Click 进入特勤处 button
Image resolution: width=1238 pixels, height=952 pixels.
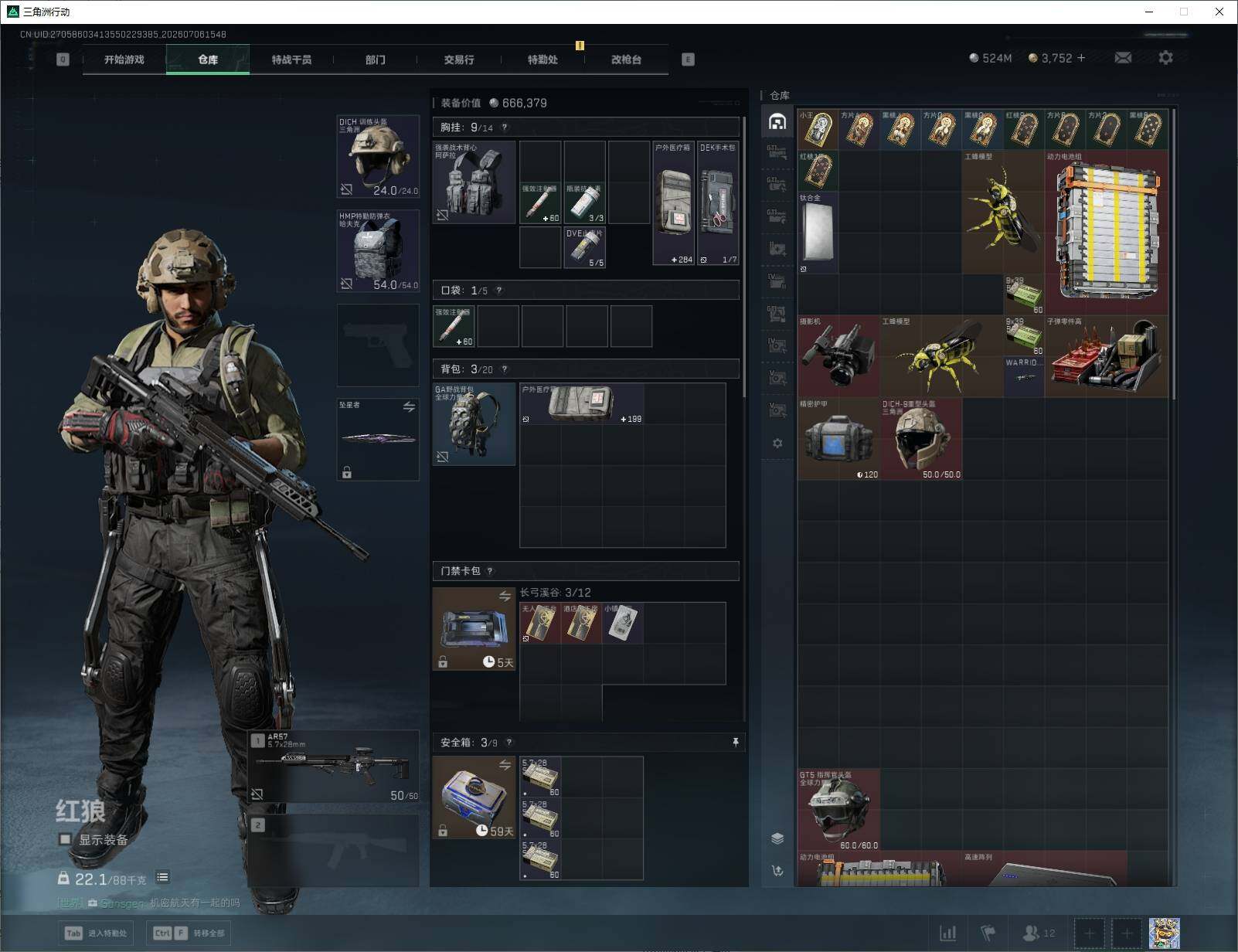[x=95, y=933]
